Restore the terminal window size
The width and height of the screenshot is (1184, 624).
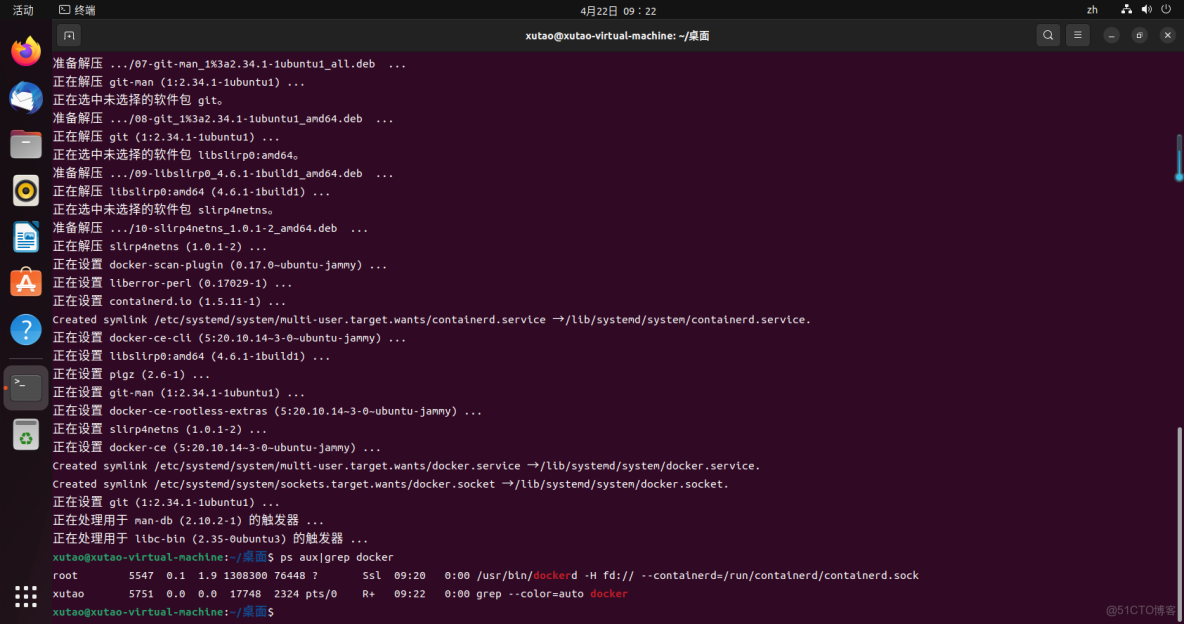coord(1139,36)
